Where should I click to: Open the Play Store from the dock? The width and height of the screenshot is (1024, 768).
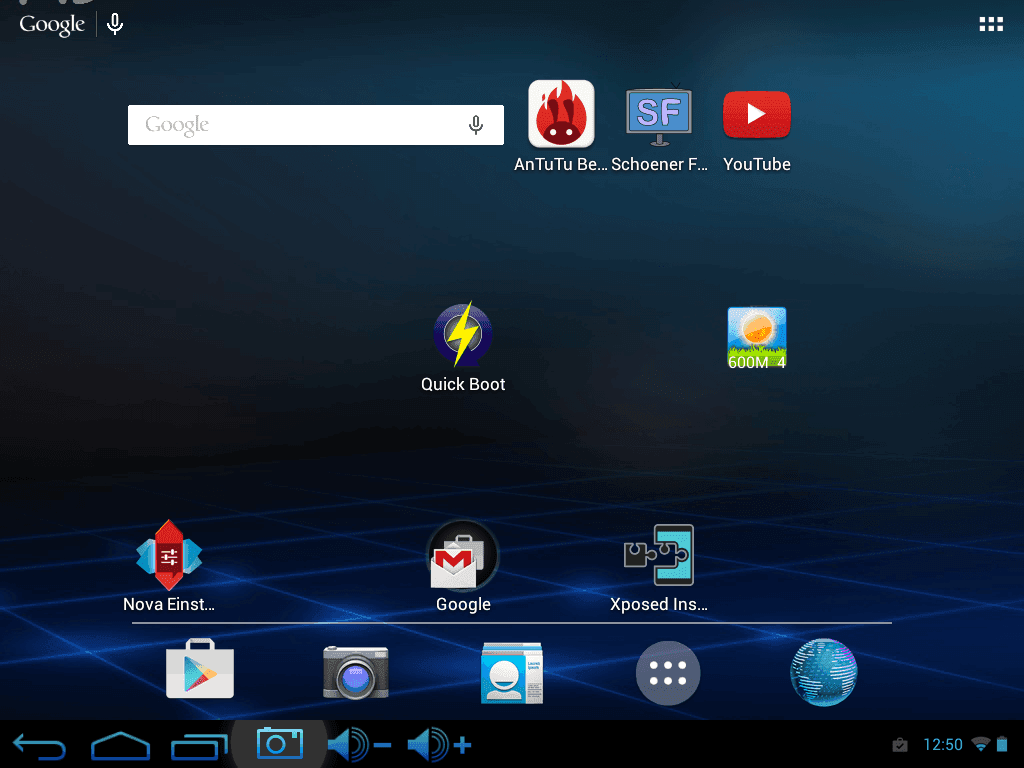coord(200,669)
